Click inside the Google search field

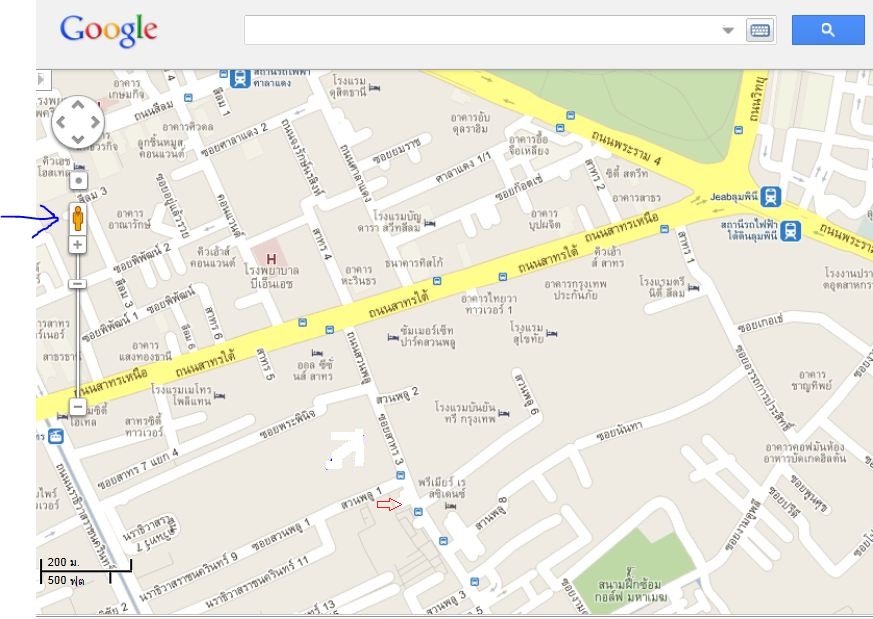[x=482, y=30]
